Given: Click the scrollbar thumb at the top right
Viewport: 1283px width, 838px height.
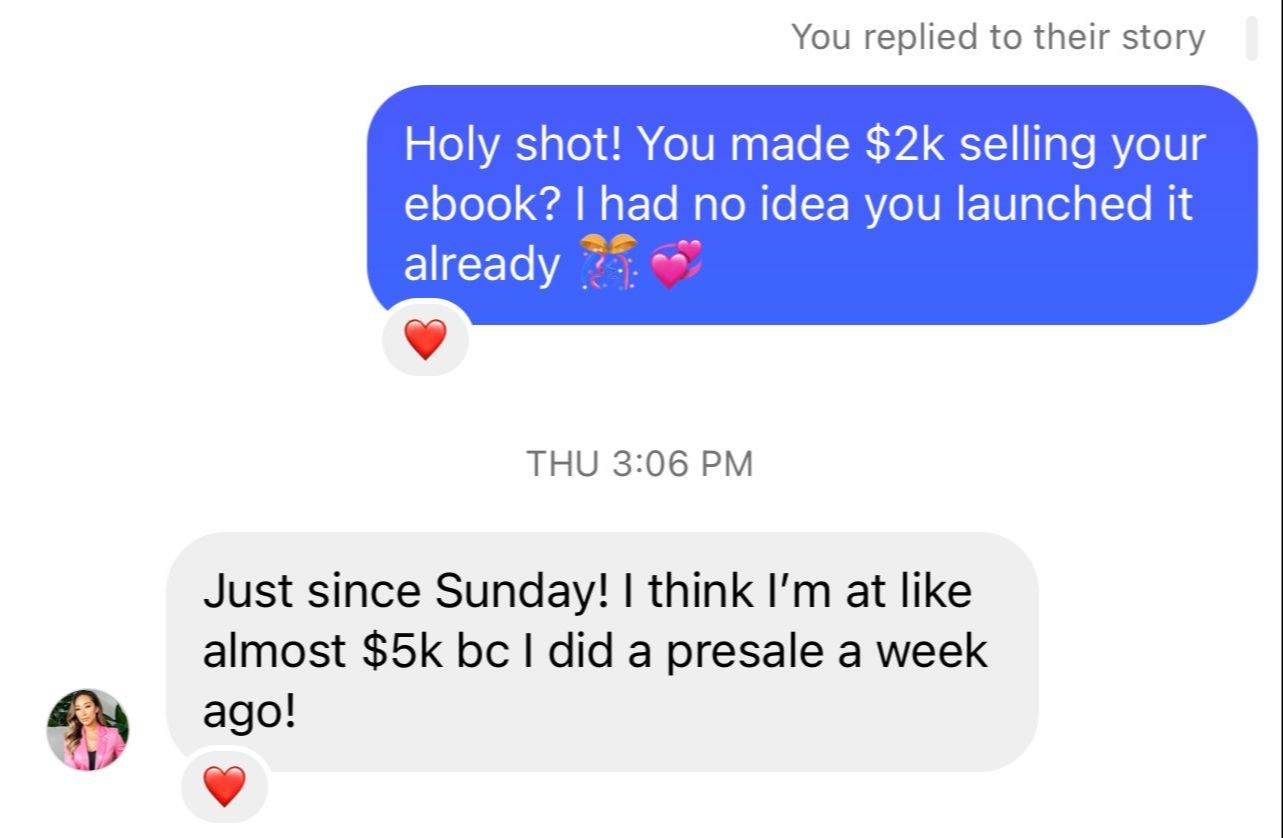Looking at the screenshot, I should point(1251,40).
